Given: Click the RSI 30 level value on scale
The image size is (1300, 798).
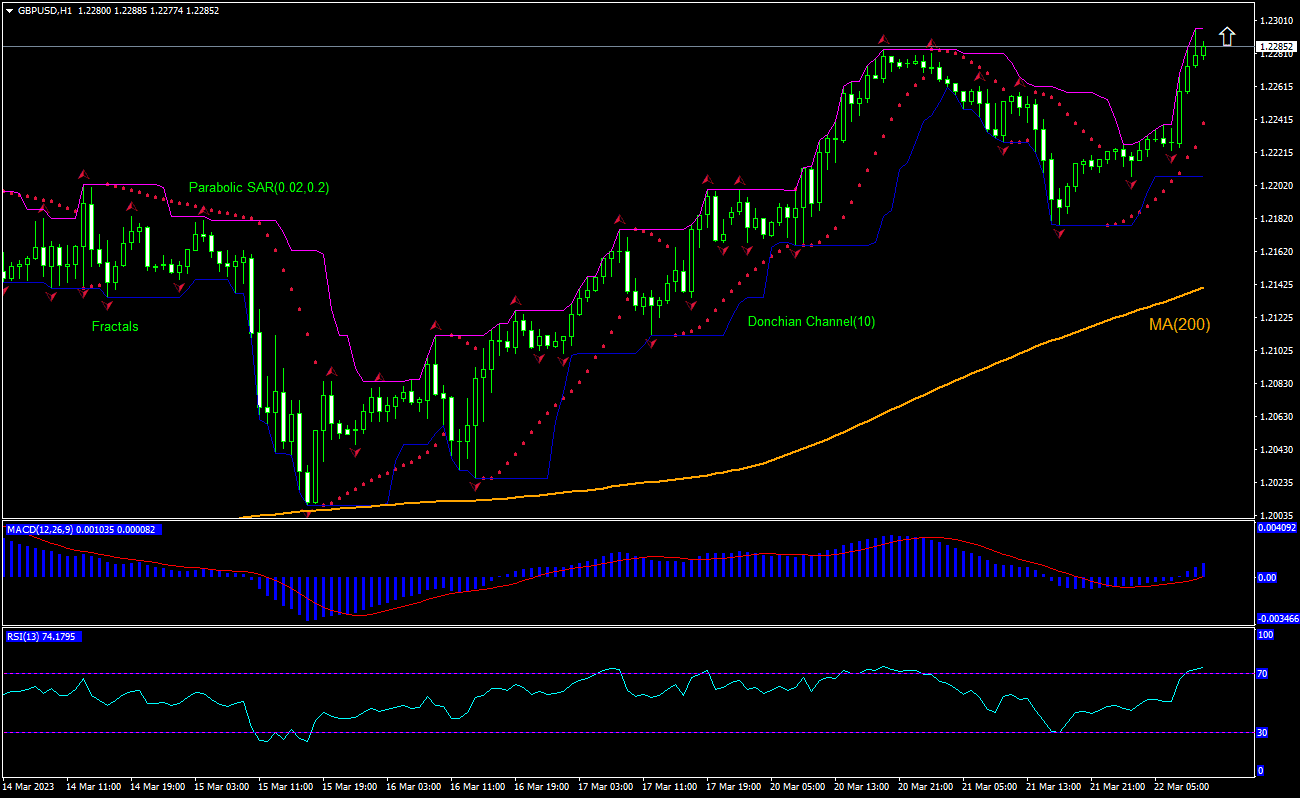Looking at the screenshot, I should (x=1262, y=733).
